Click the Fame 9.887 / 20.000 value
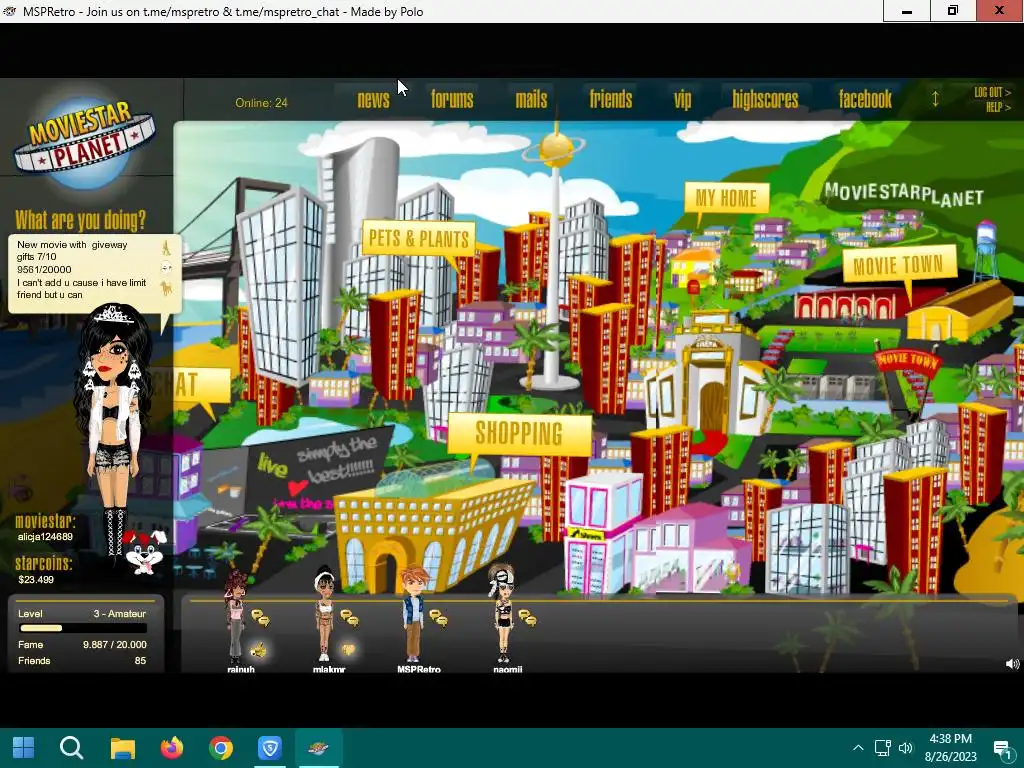1024x768 pixels. 114,645
